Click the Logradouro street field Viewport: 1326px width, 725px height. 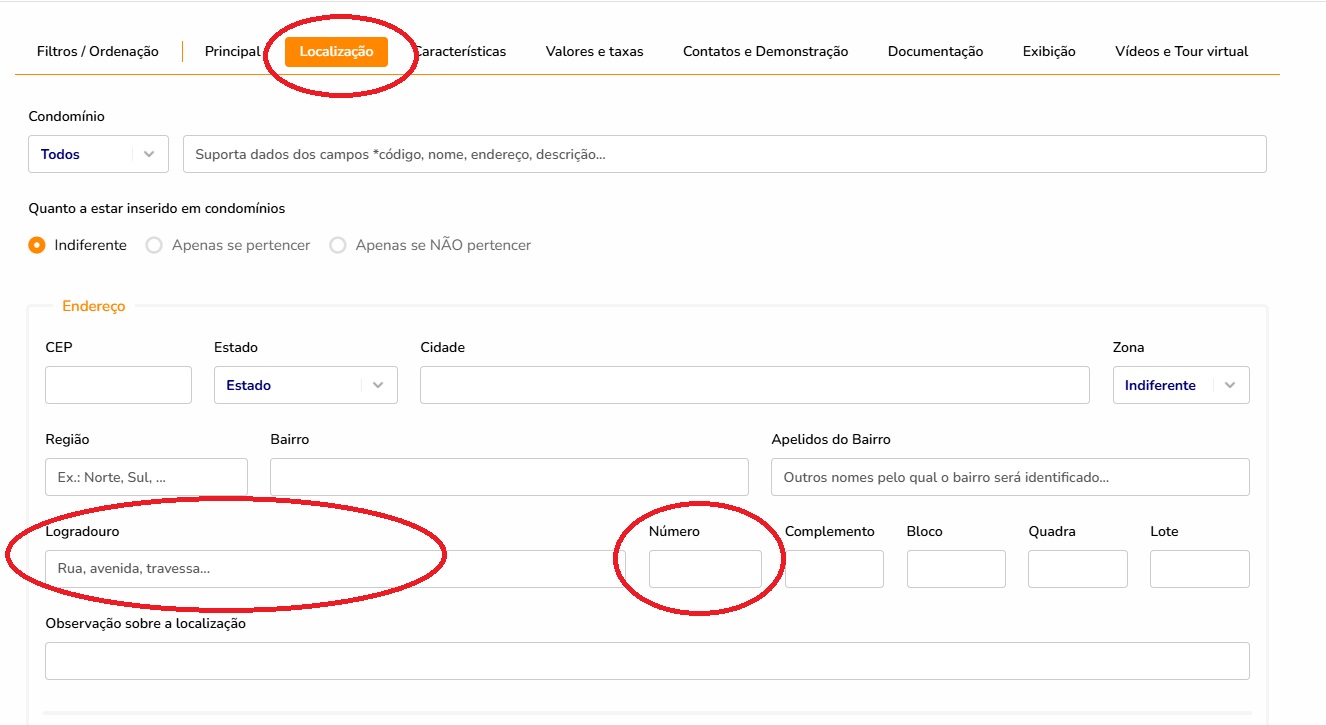[334, 569]
